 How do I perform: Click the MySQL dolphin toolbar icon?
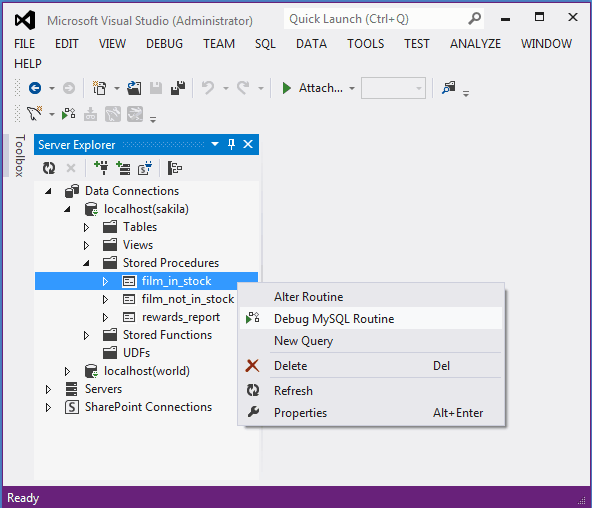[34, 114]
